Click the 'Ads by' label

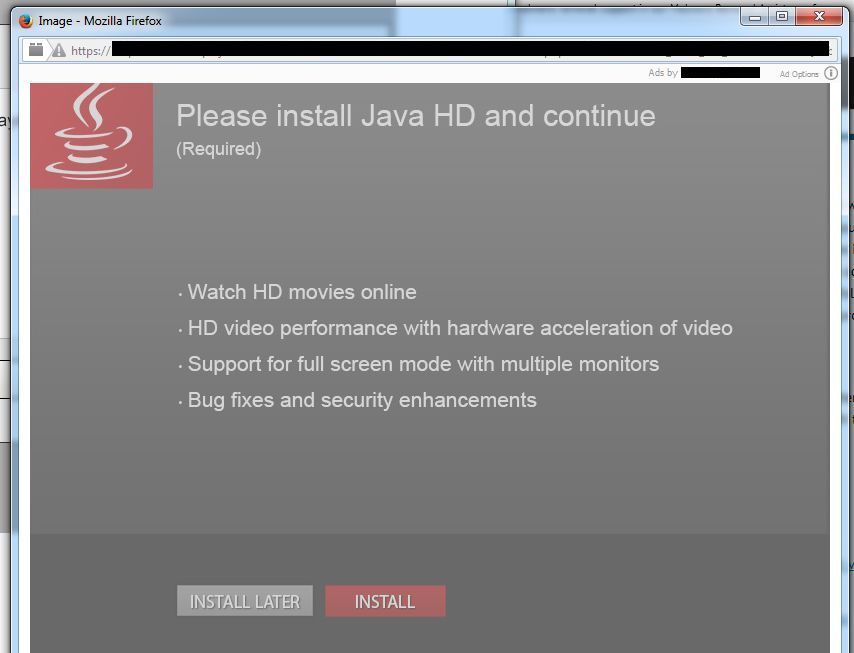pos(663,72)
